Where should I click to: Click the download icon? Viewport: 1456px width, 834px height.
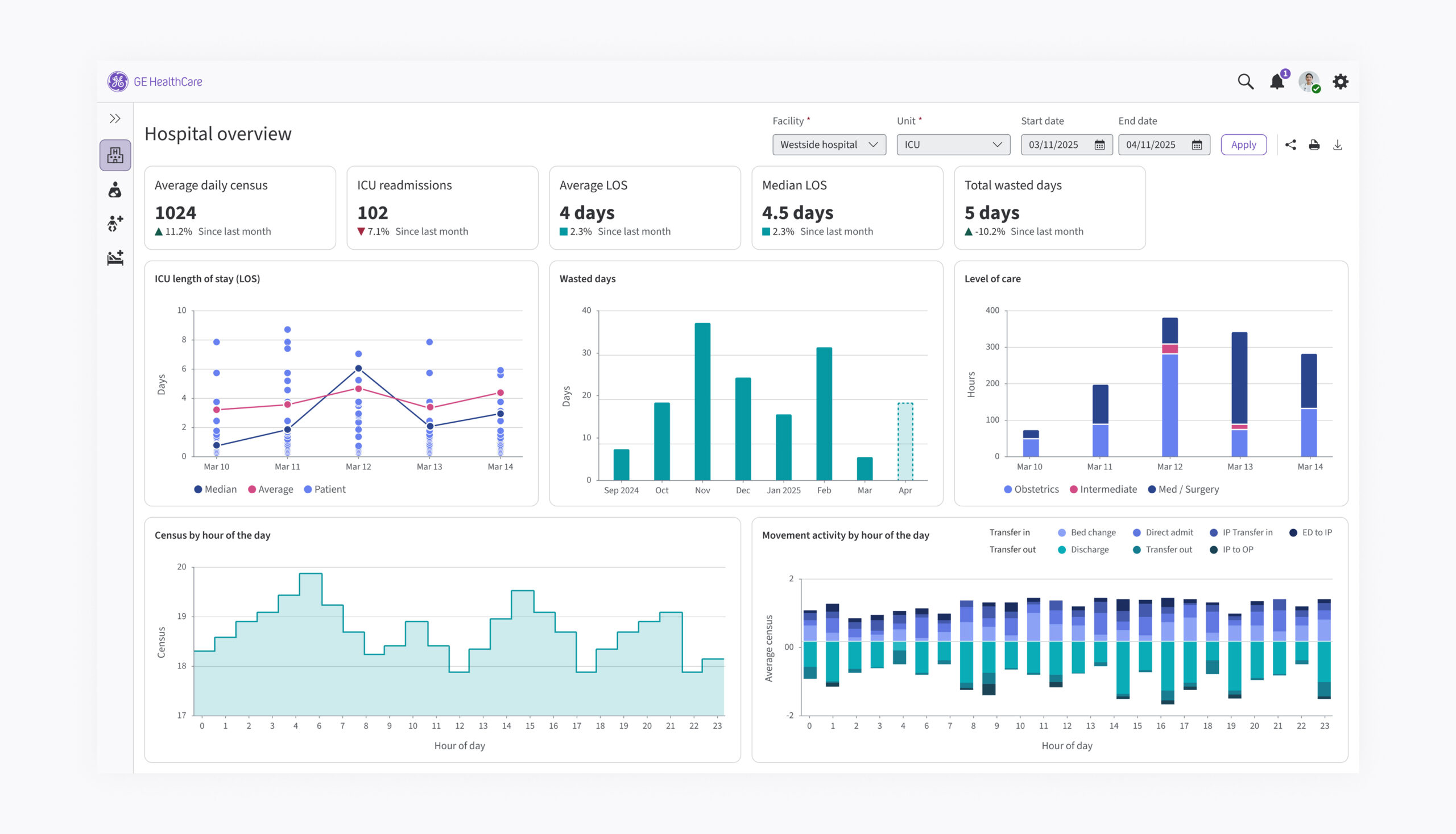coord(1338,145)
